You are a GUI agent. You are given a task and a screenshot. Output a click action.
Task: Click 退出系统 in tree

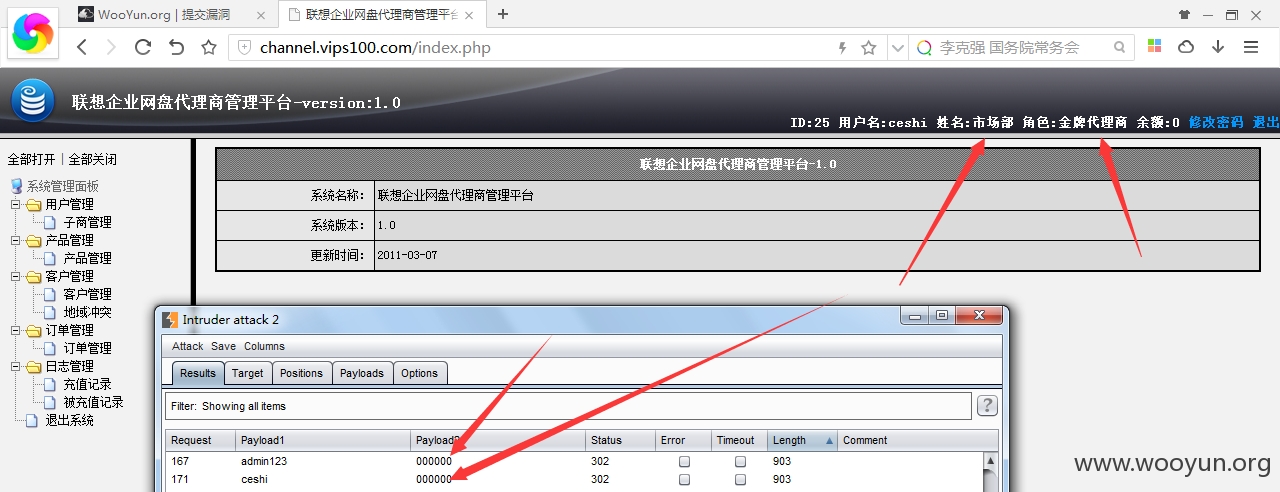pyautogui.click(x=69, y=420)
